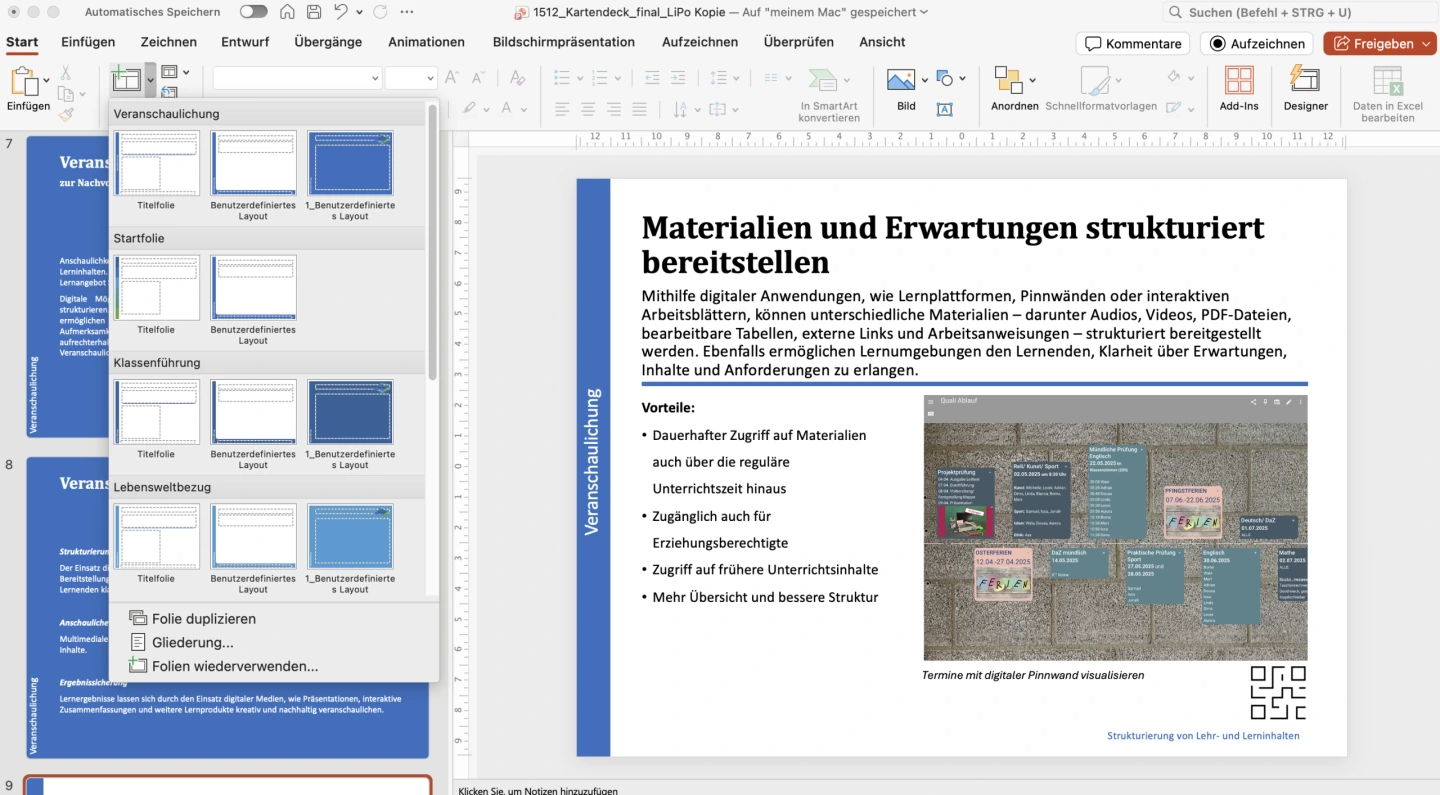Toggle the Automatisches Speichern switch
The width and height of the screenshot is (1440, 795).
coord(253,12)
